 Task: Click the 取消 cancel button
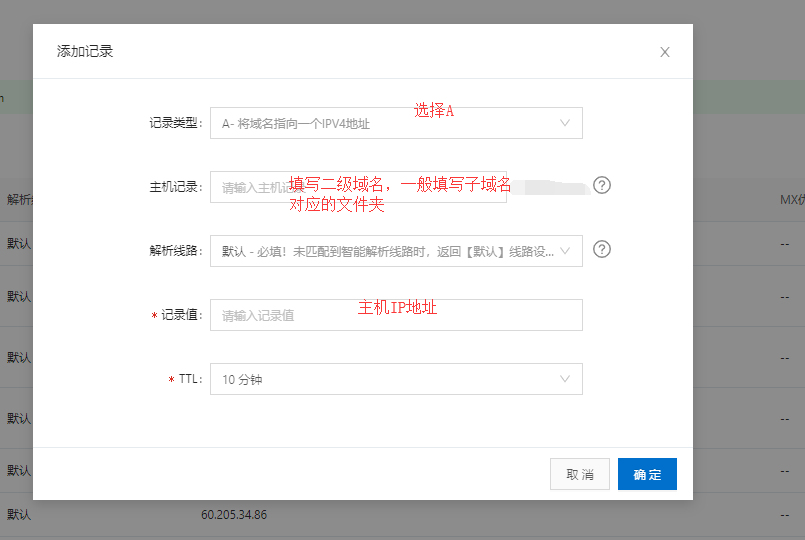(x=580, y=474)
